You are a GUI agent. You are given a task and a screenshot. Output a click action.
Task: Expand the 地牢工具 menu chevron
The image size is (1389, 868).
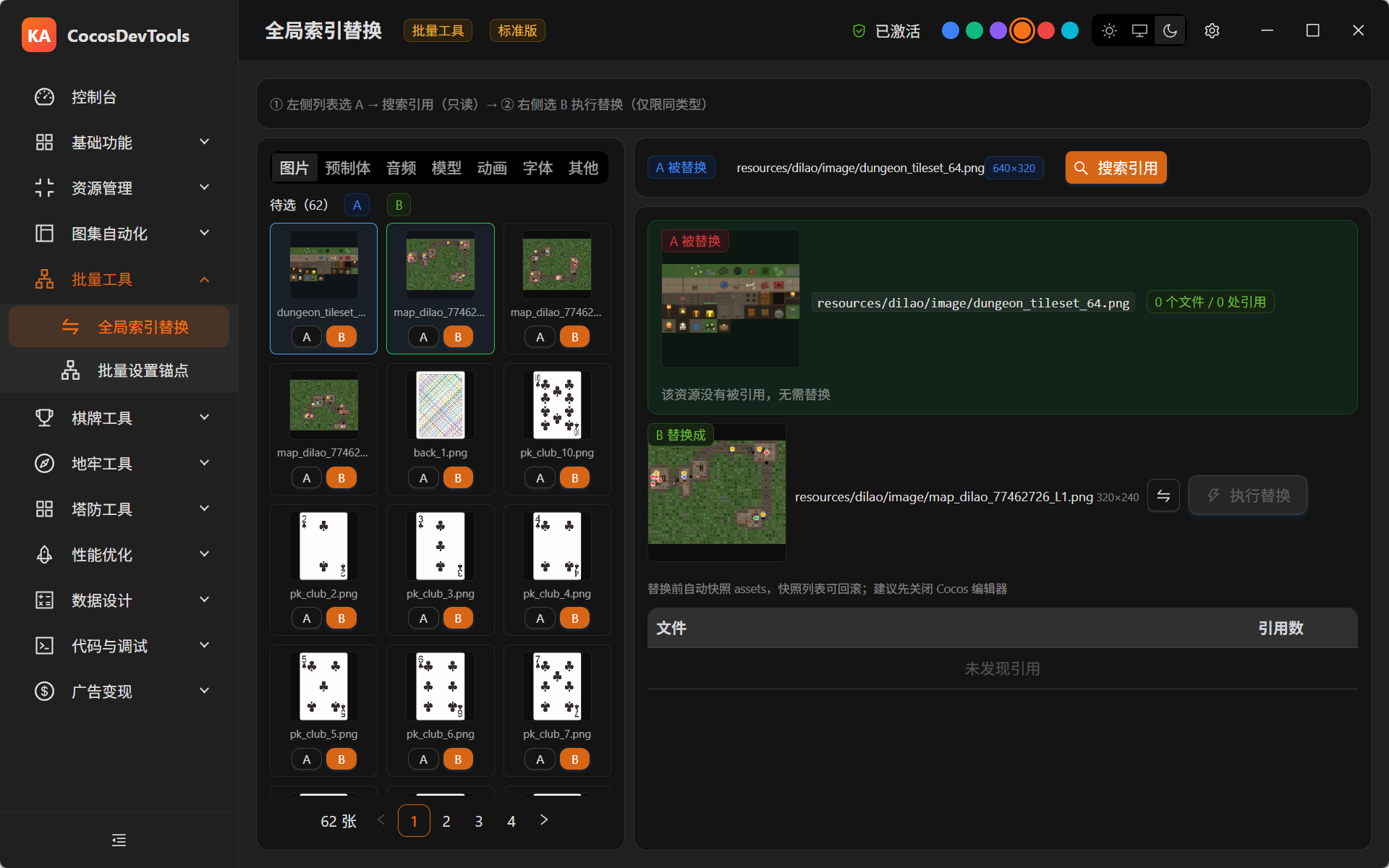(x=205, y=463)
